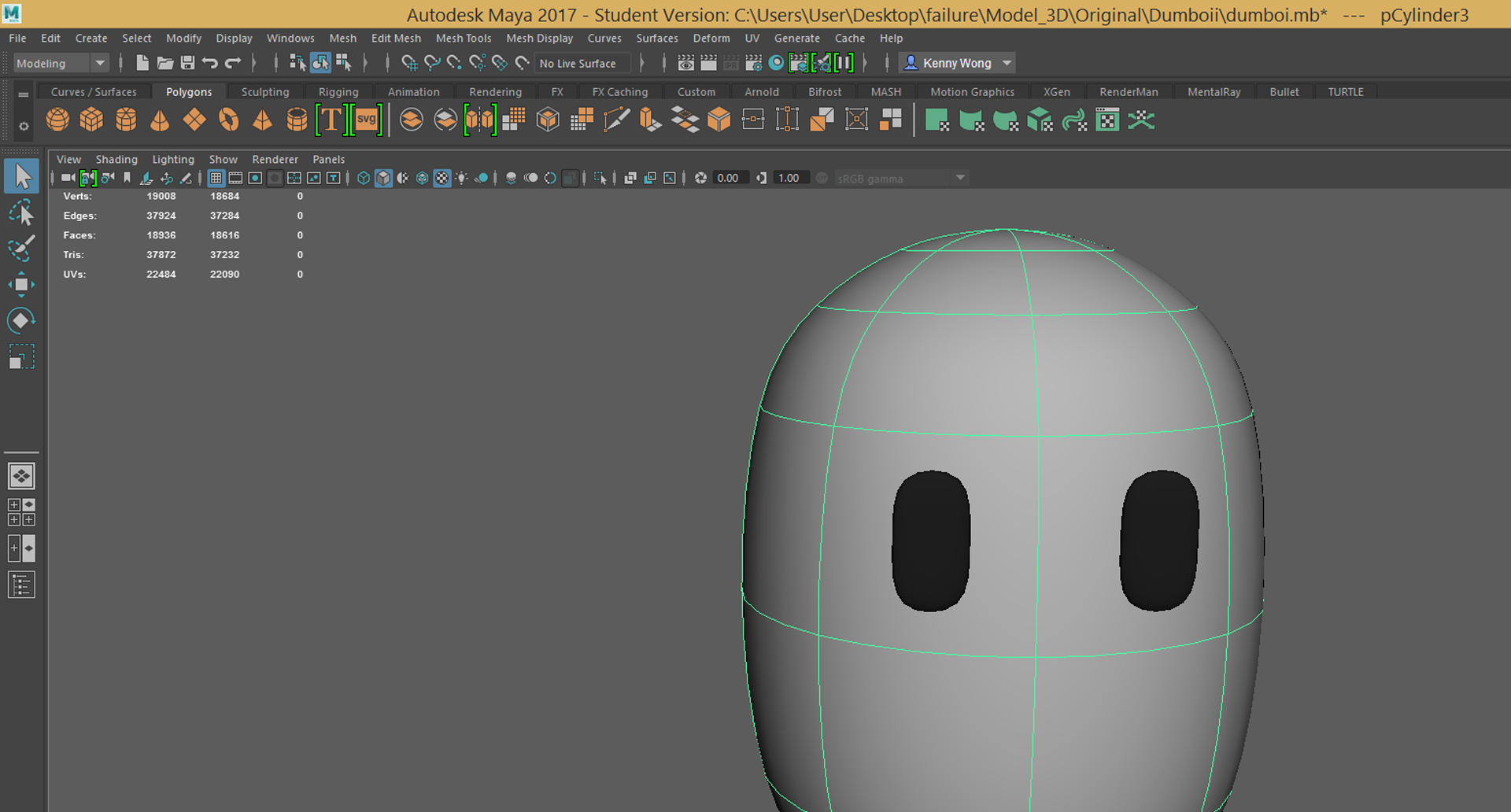Expand the sRGB gamma dropdown
The image size is (1511, 812).
960,178
